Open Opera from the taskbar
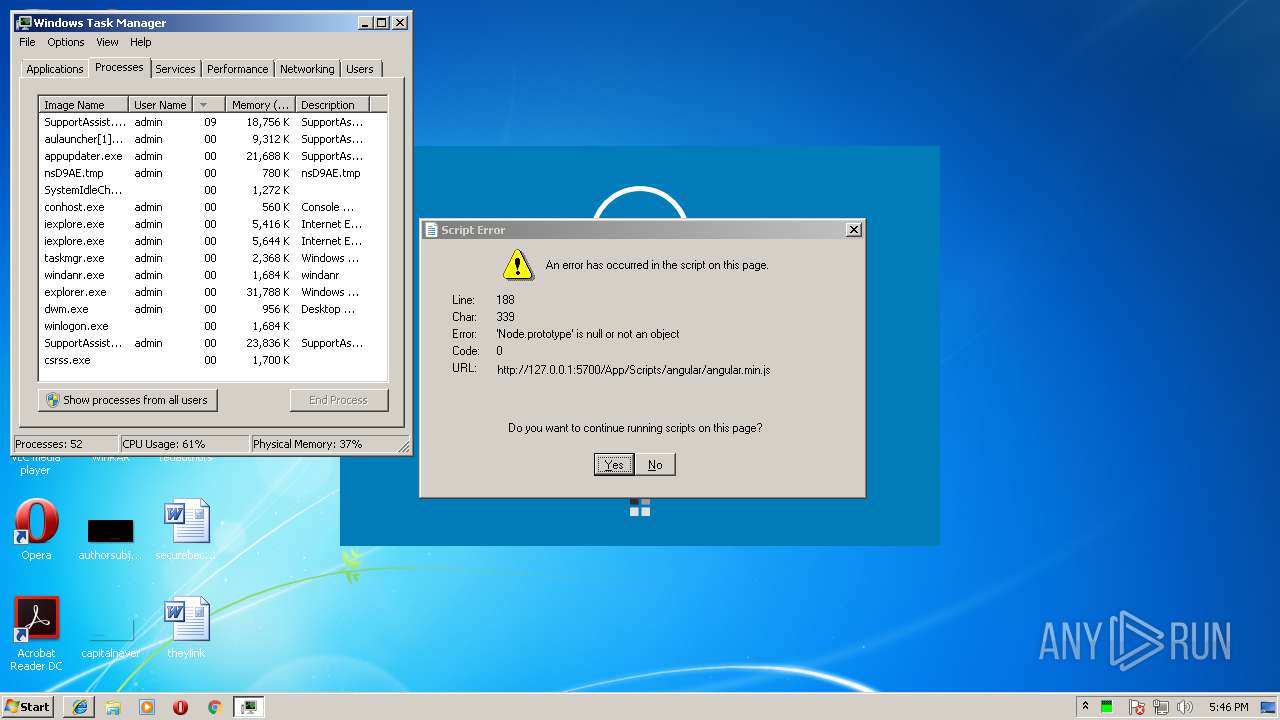This screenshot has height=720, width=1280. [x=181, y=706]
